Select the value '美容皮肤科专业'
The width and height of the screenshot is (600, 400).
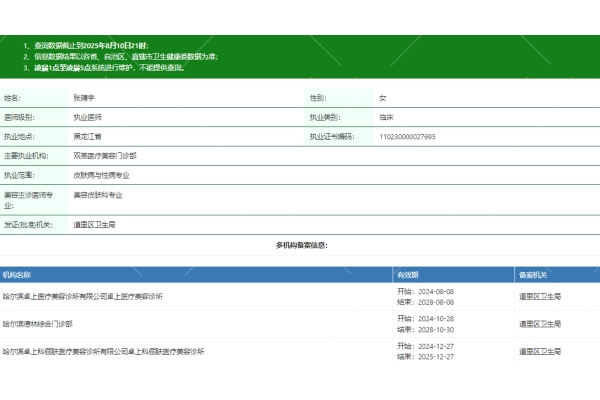pyautogui.click(x=98, y=195)
